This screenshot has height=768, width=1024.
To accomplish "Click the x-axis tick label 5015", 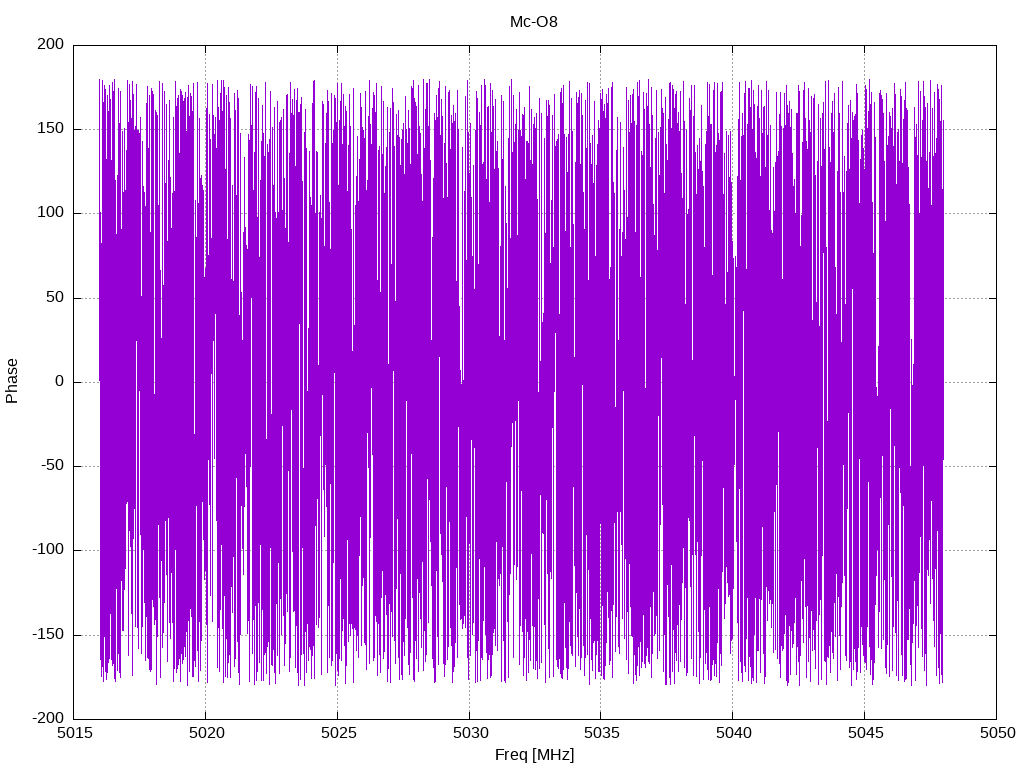I will [74, 733].
